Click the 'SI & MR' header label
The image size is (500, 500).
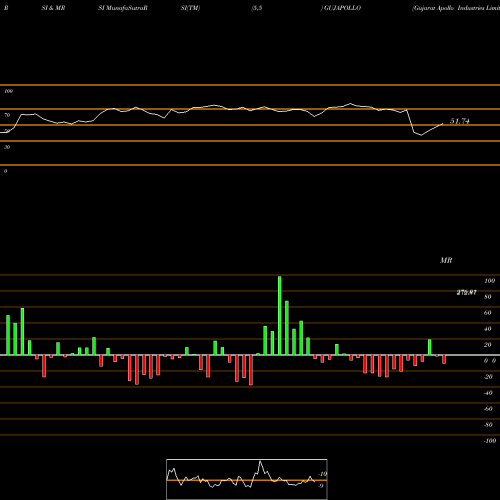click(53, 8)
